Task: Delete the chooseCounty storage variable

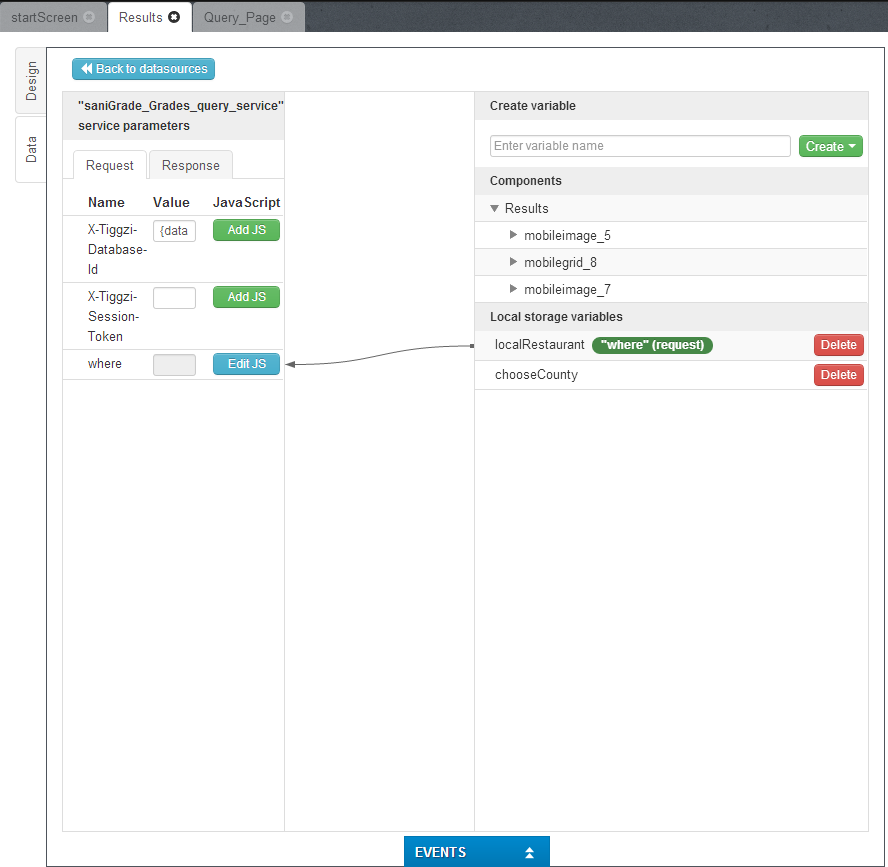Action: (x=838, y=375)
